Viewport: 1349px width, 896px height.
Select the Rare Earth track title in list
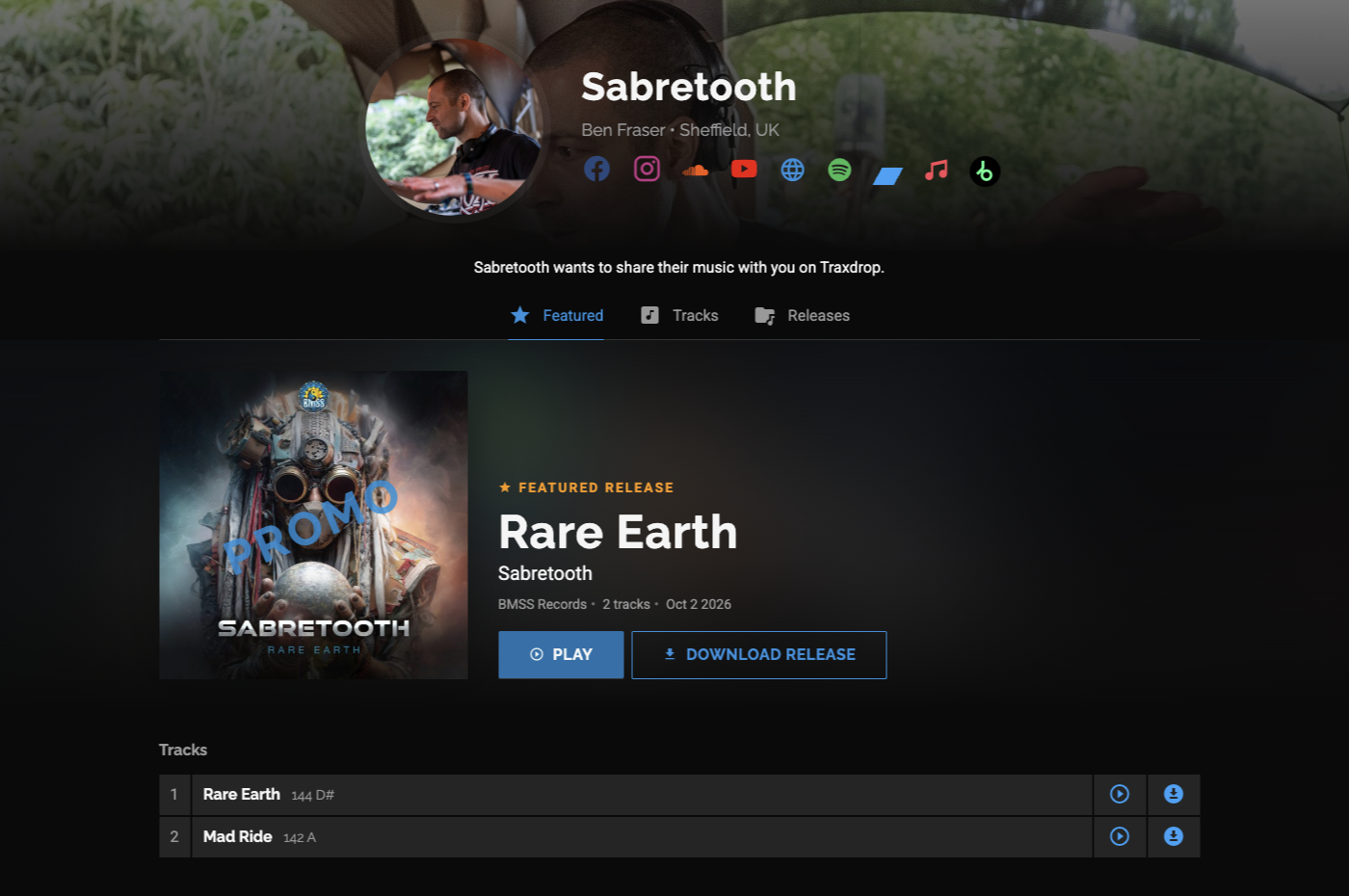click(242, 795)
